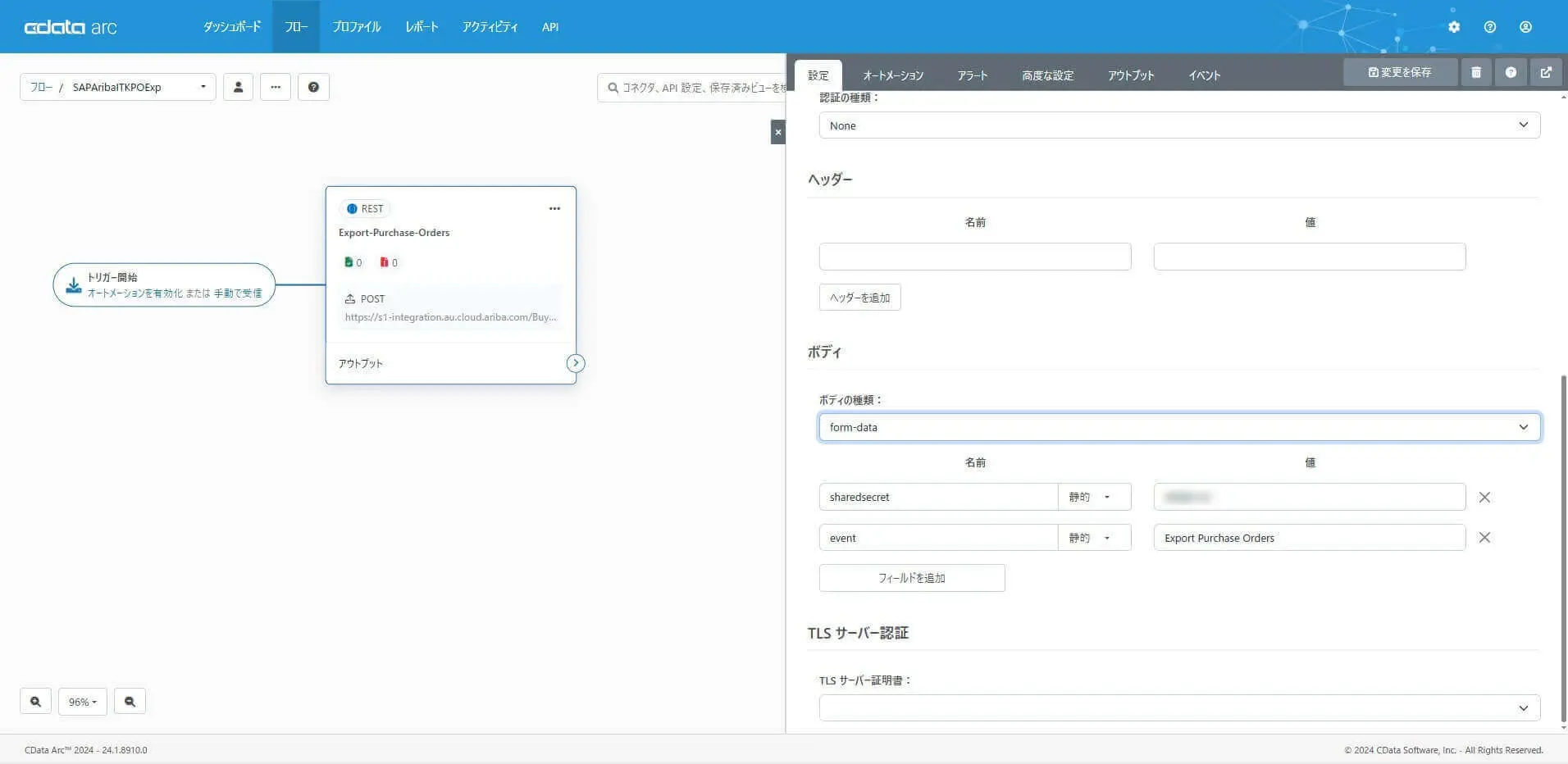Screen dimensions: 1568x764
Task: Click the REST badge on the connector card
Action: pyautogui.click(x=365, y=209)
